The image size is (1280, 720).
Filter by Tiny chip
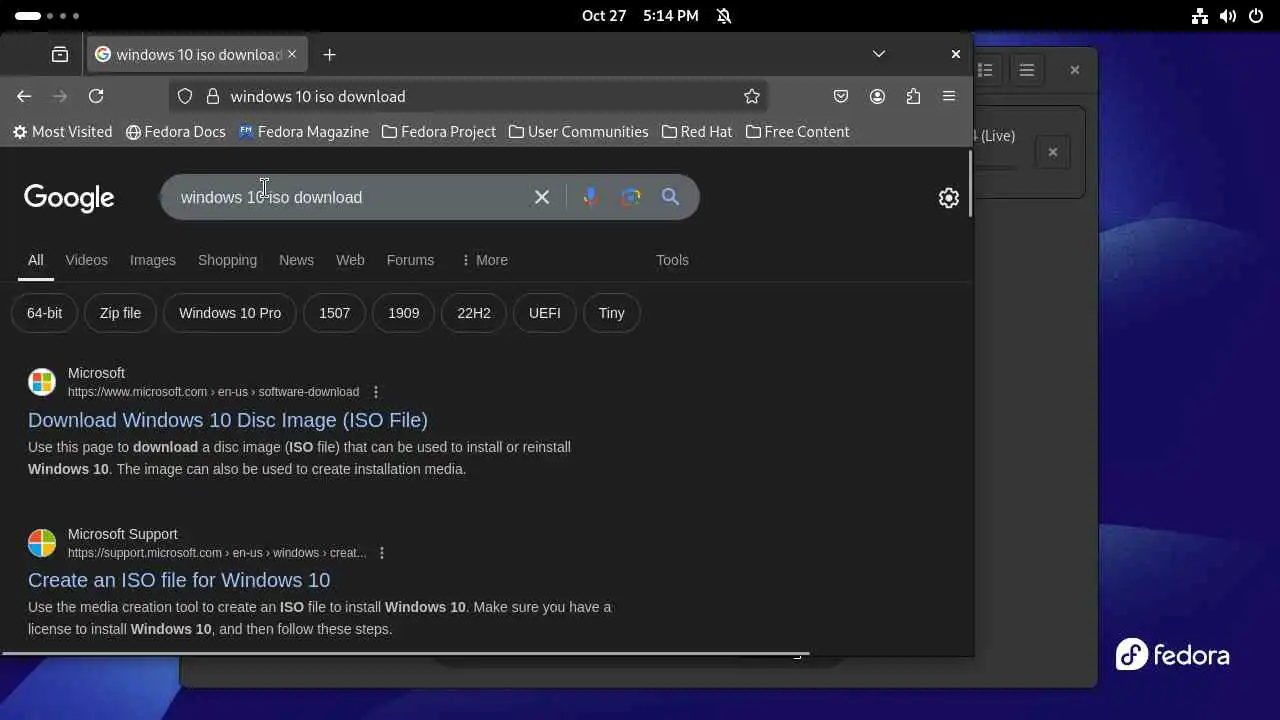(611, 313)
